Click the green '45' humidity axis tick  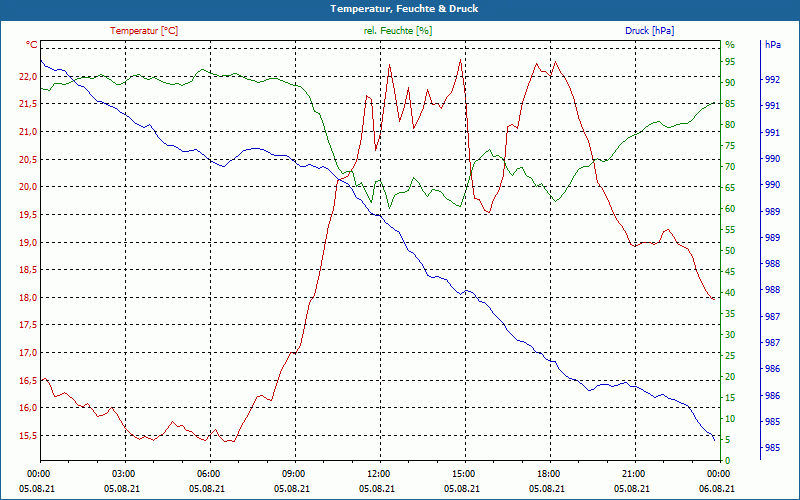tap(731, 272)
